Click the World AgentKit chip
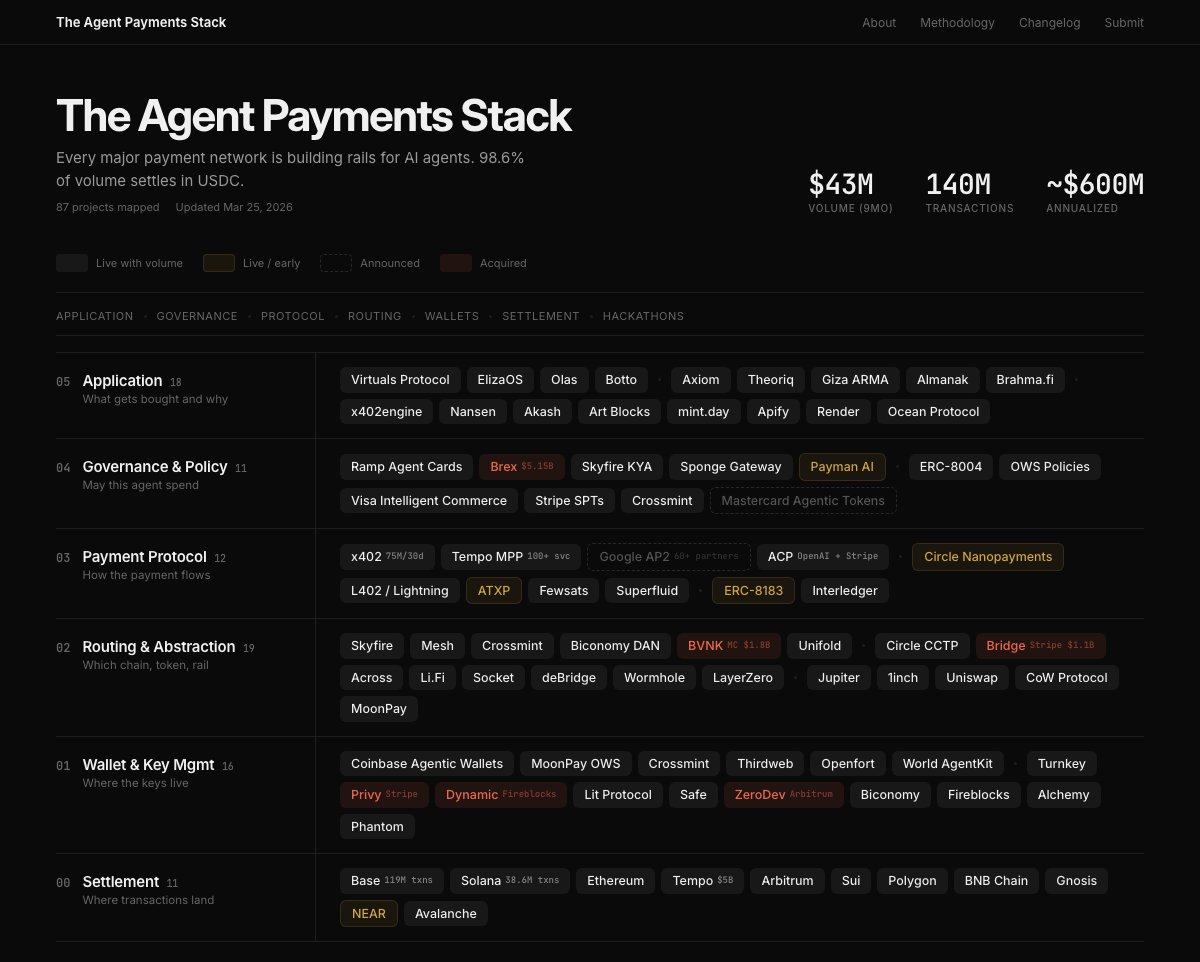 tap(948, 764)
